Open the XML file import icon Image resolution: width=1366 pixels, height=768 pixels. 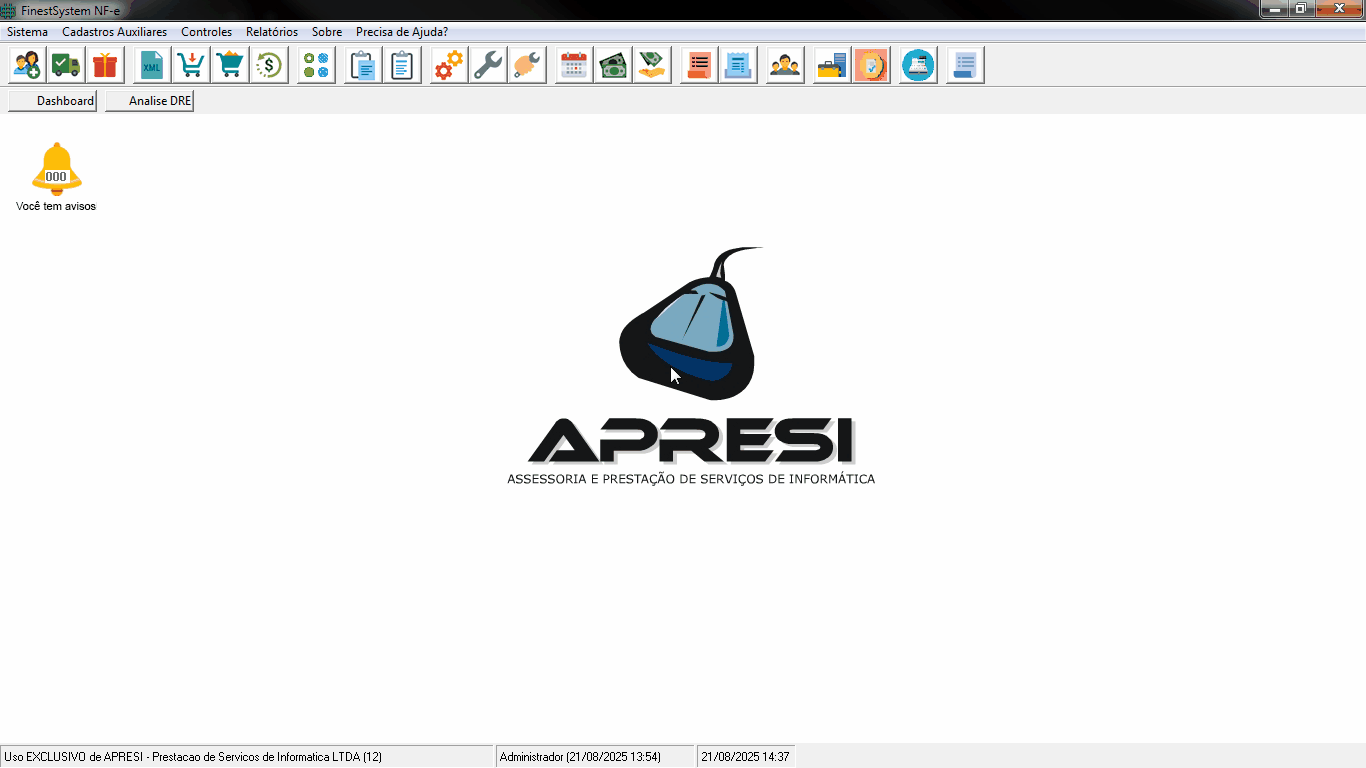(152, 66)
